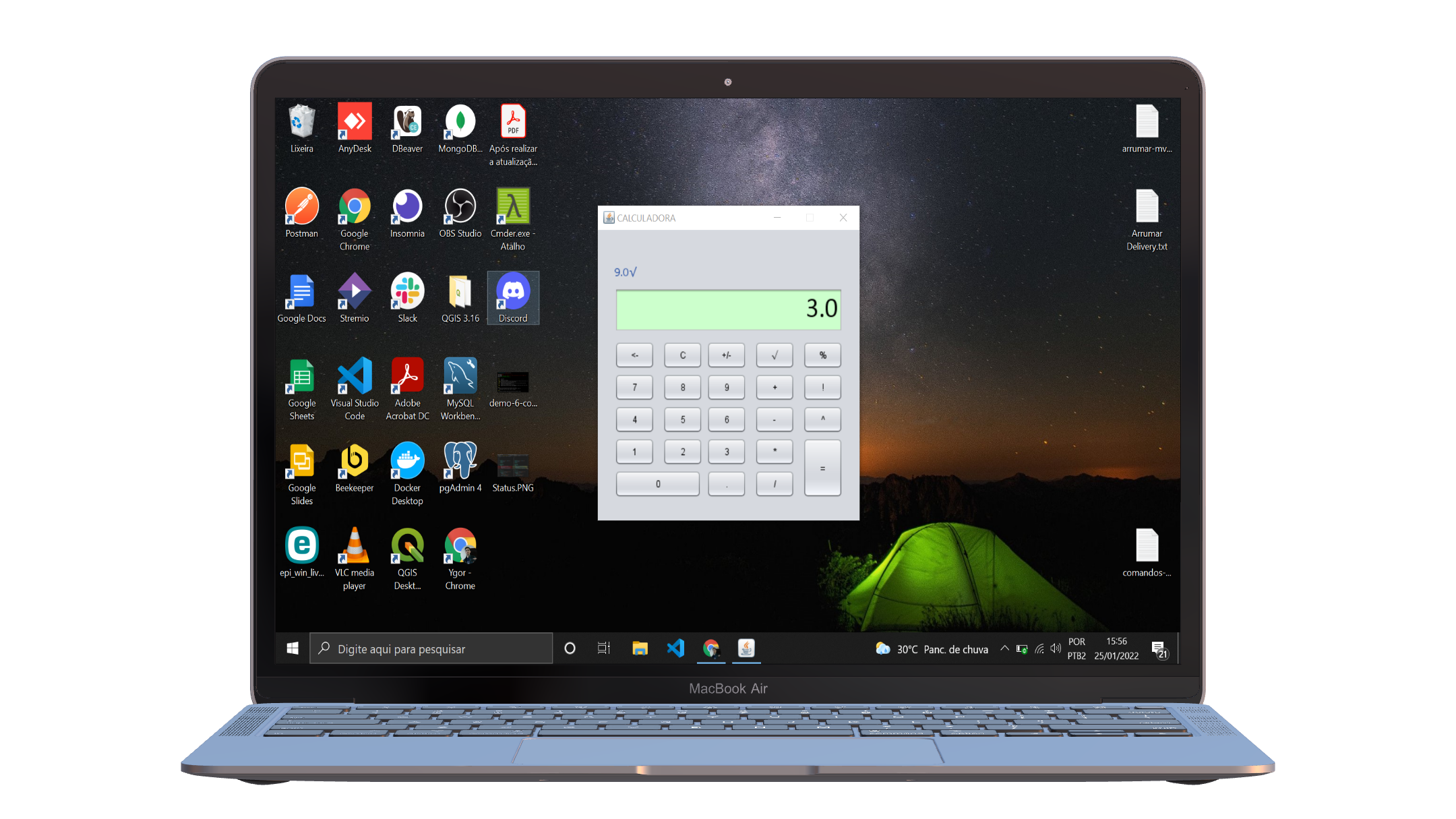
Task: Open File Explorer from taskbar
Action: click(x=640, y=648)
